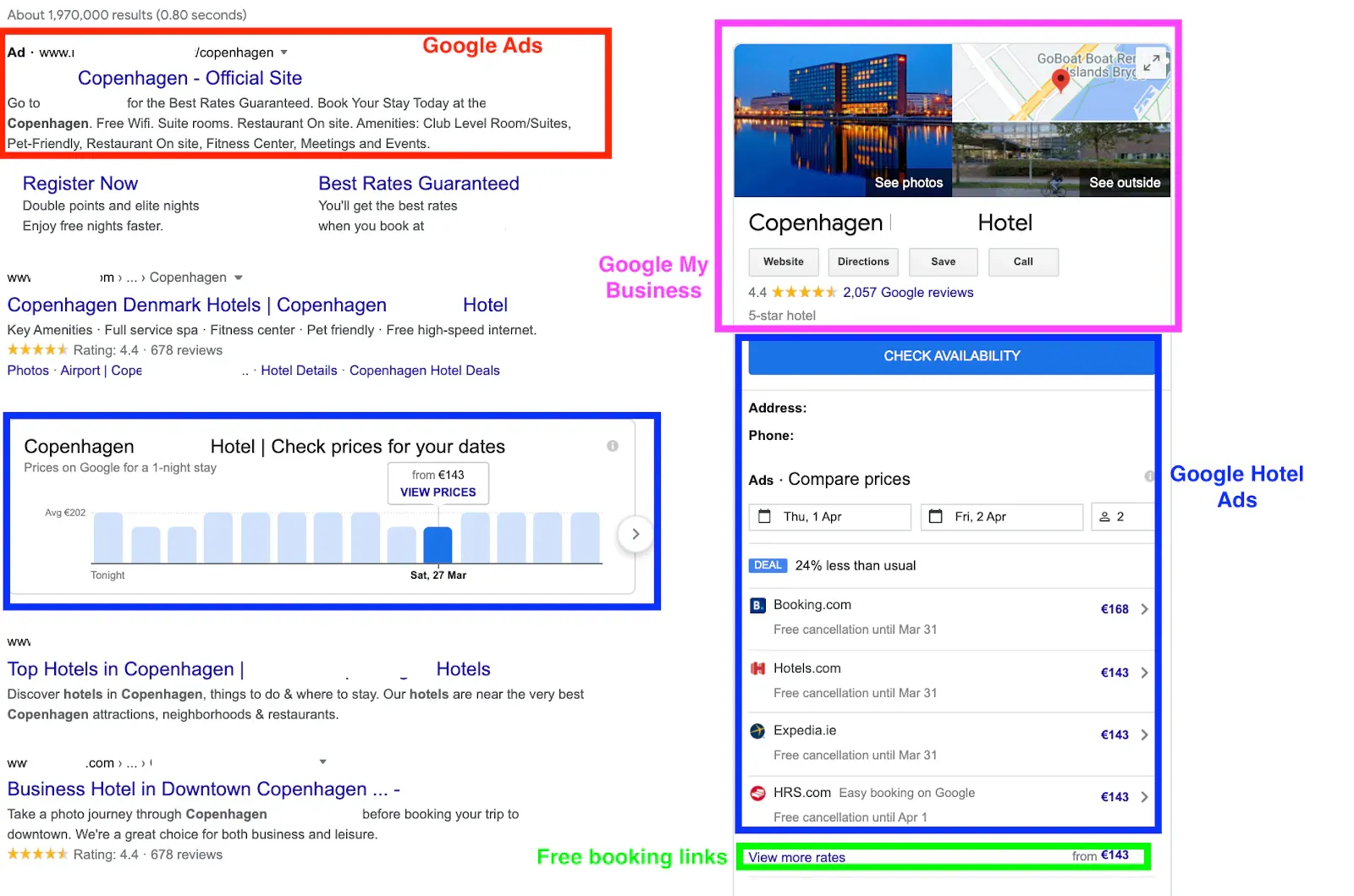Click View more rates link
Screen dimensions: 1354x896
tap(796, 858)
